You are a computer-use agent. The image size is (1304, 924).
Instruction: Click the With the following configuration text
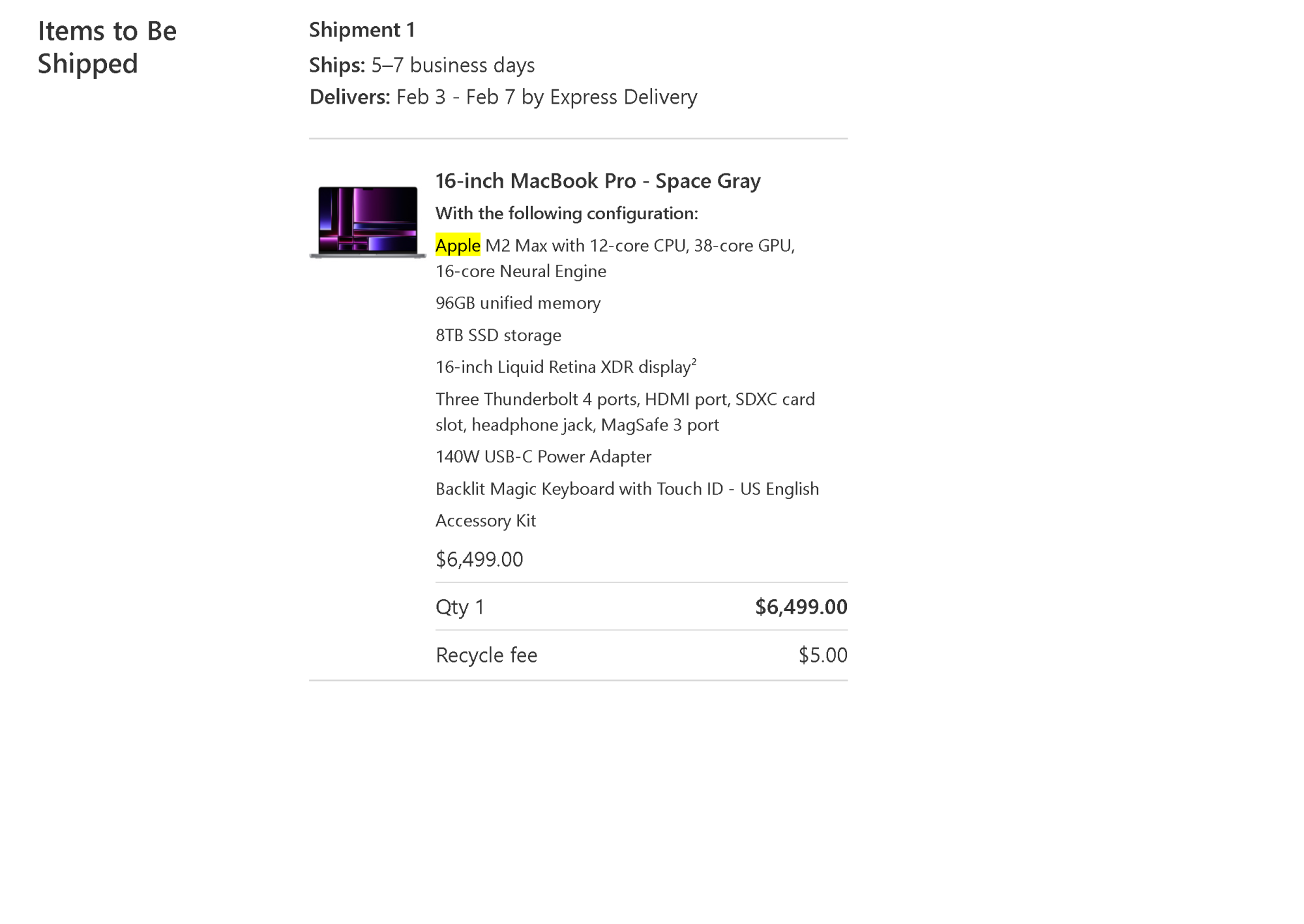click(567, 213)
